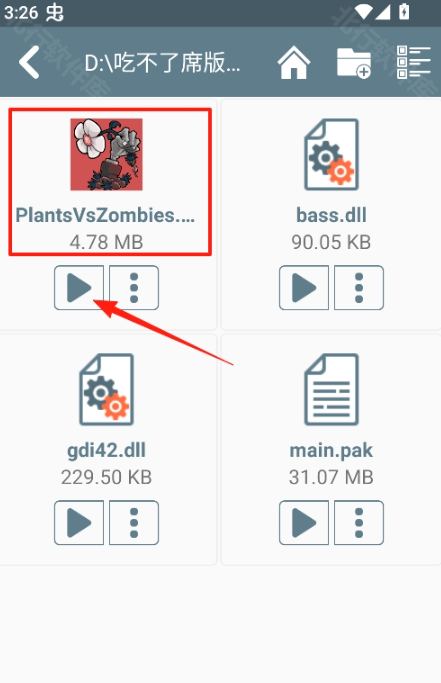Select the PlantsVsZombies game icon thumbnail
This screenshot has height=683, width=441.
tap(106, 154)
